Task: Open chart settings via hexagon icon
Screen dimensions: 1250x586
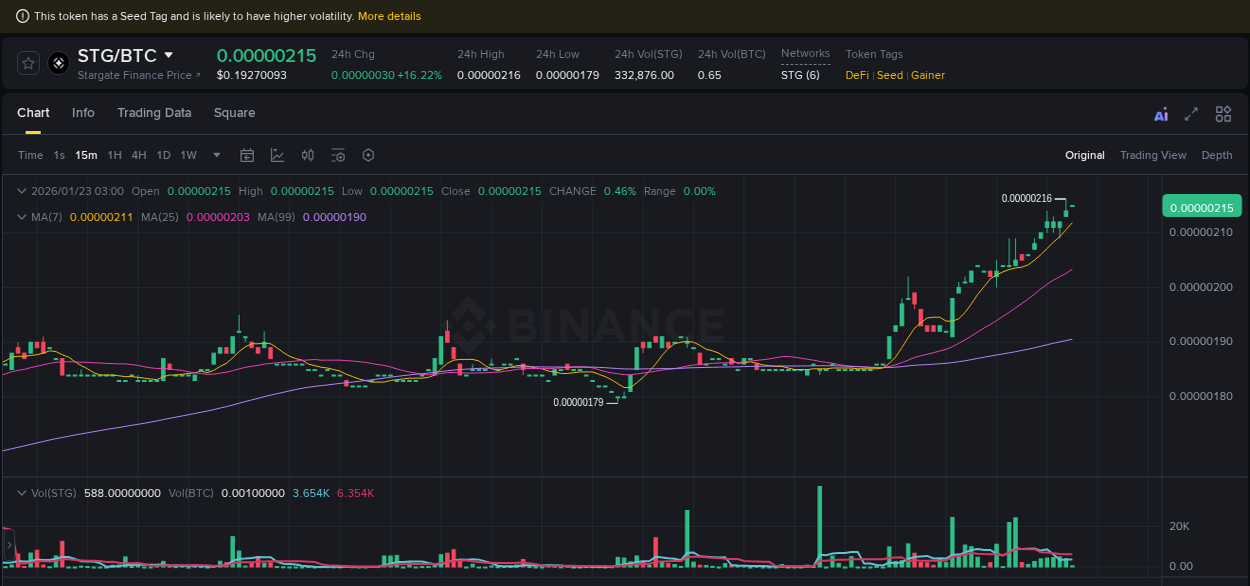Action: (368, 155)
